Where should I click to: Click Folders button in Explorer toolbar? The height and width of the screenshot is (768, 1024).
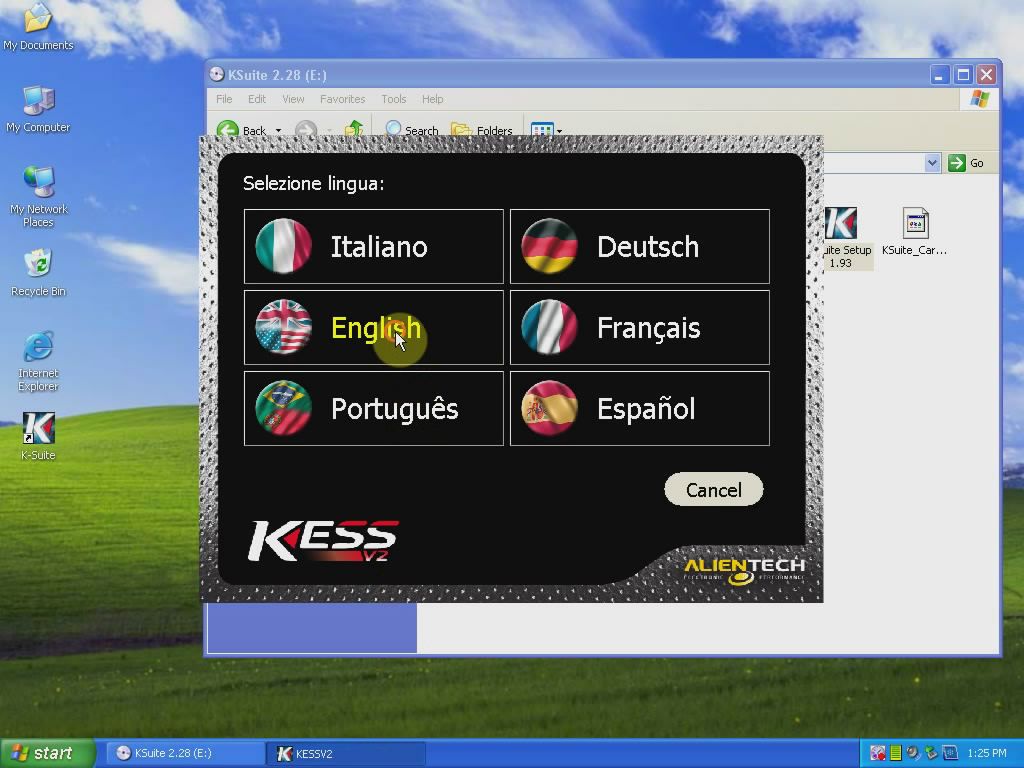(x=482, y=129)
